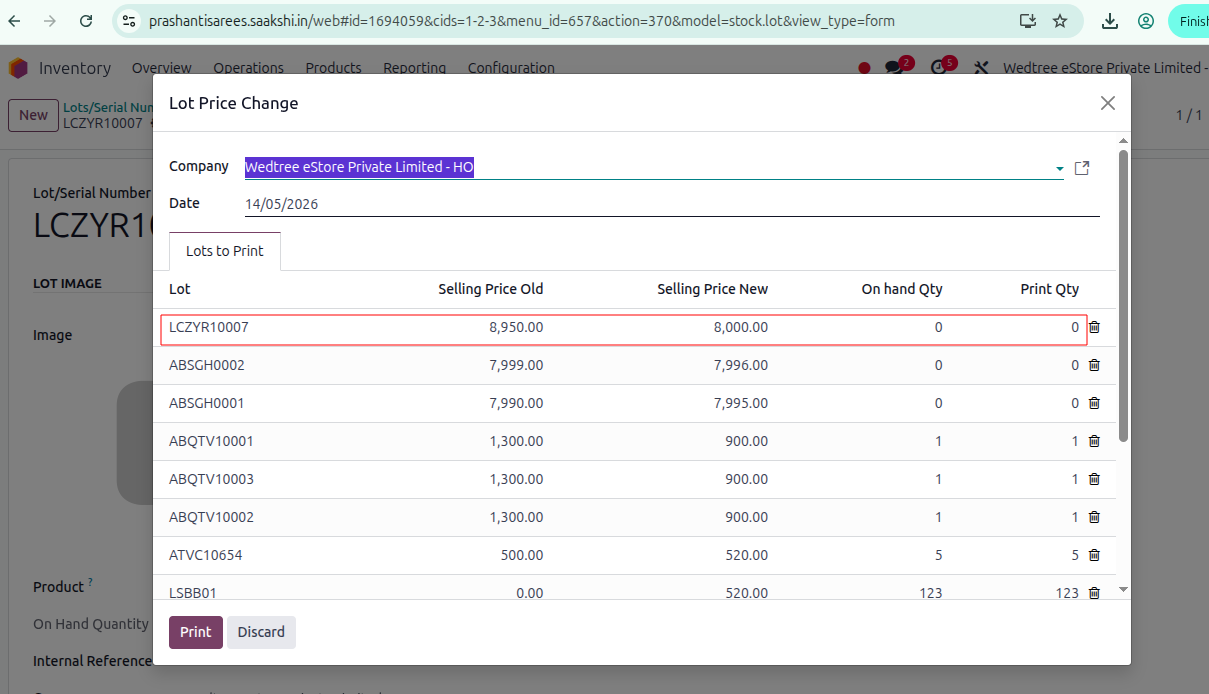This screenshot has height=694, width=1209.
Task: Open the Inventory app home icon
Action: [x=18, y=68]
